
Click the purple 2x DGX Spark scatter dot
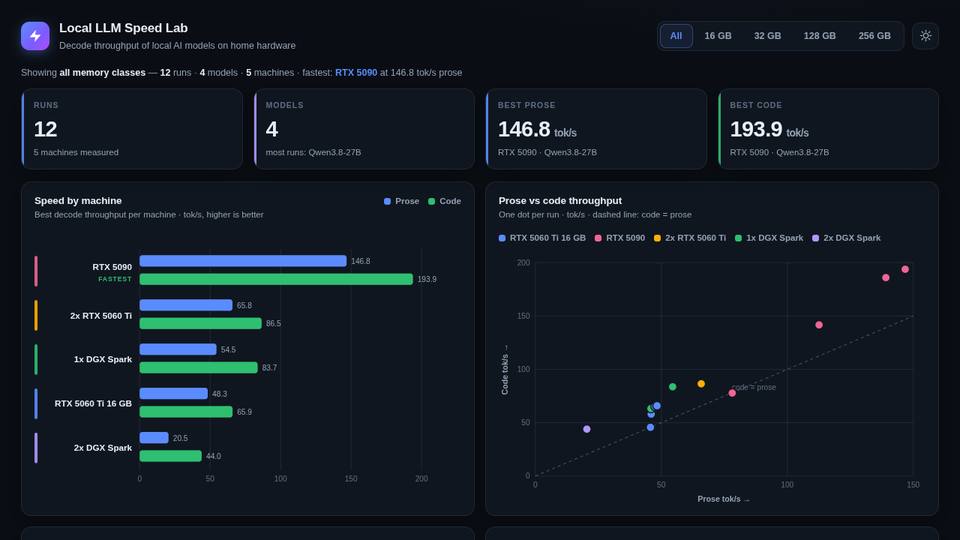587,429
